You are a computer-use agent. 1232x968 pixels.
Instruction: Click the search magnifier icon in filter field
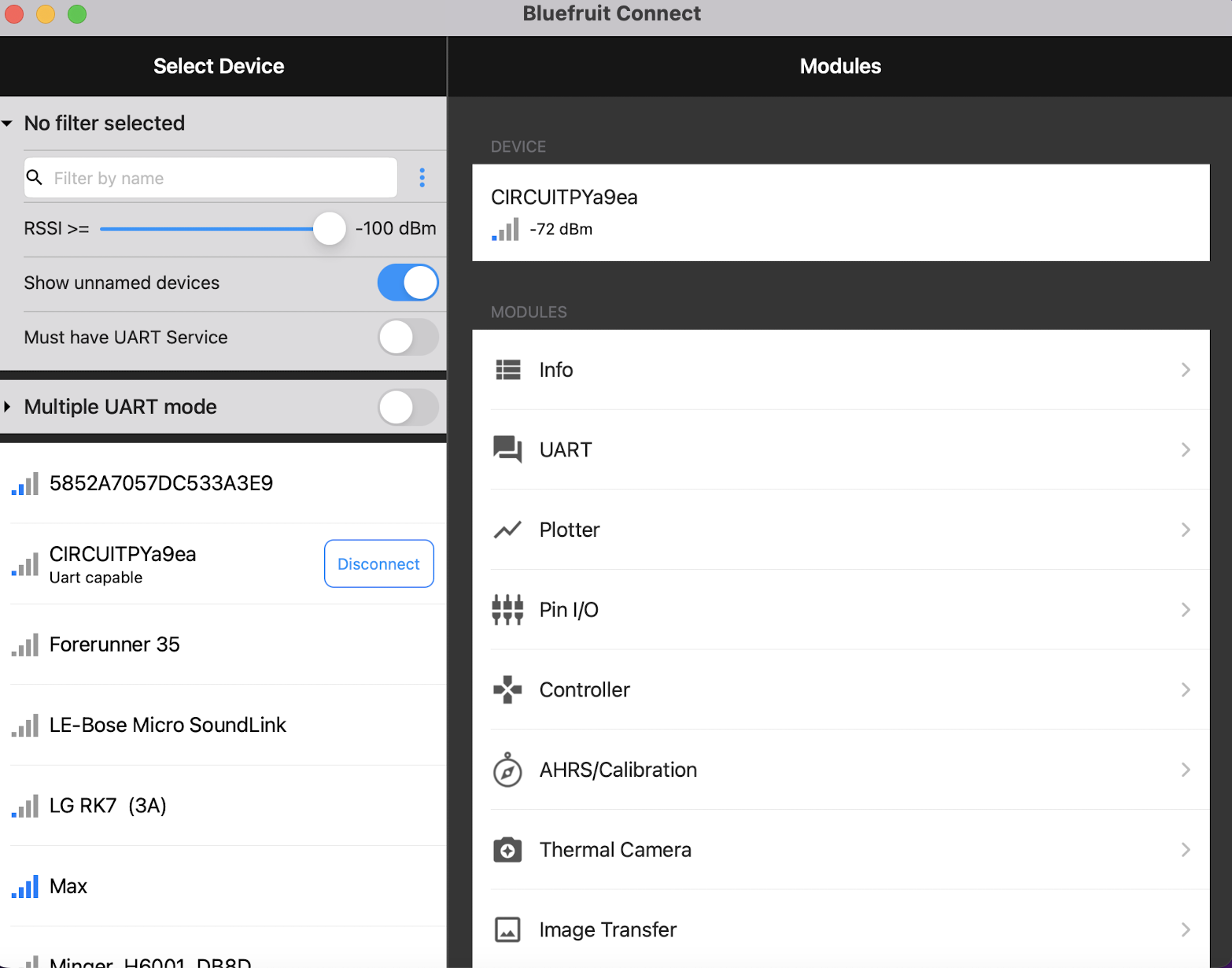35,177
